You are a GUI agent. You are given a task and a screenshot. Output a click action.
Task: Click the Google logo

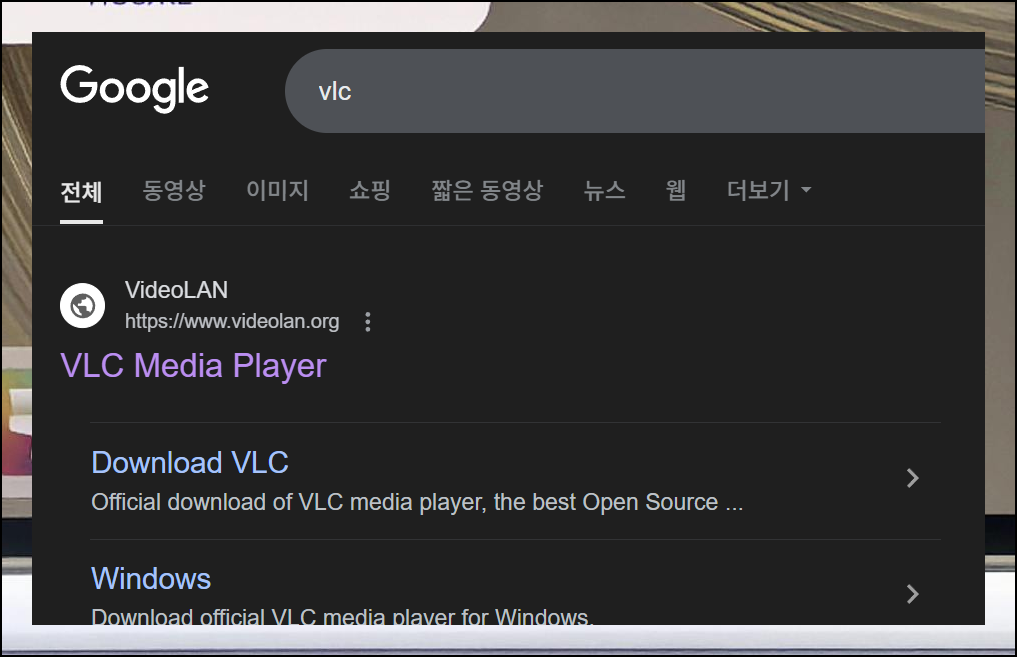134,88
